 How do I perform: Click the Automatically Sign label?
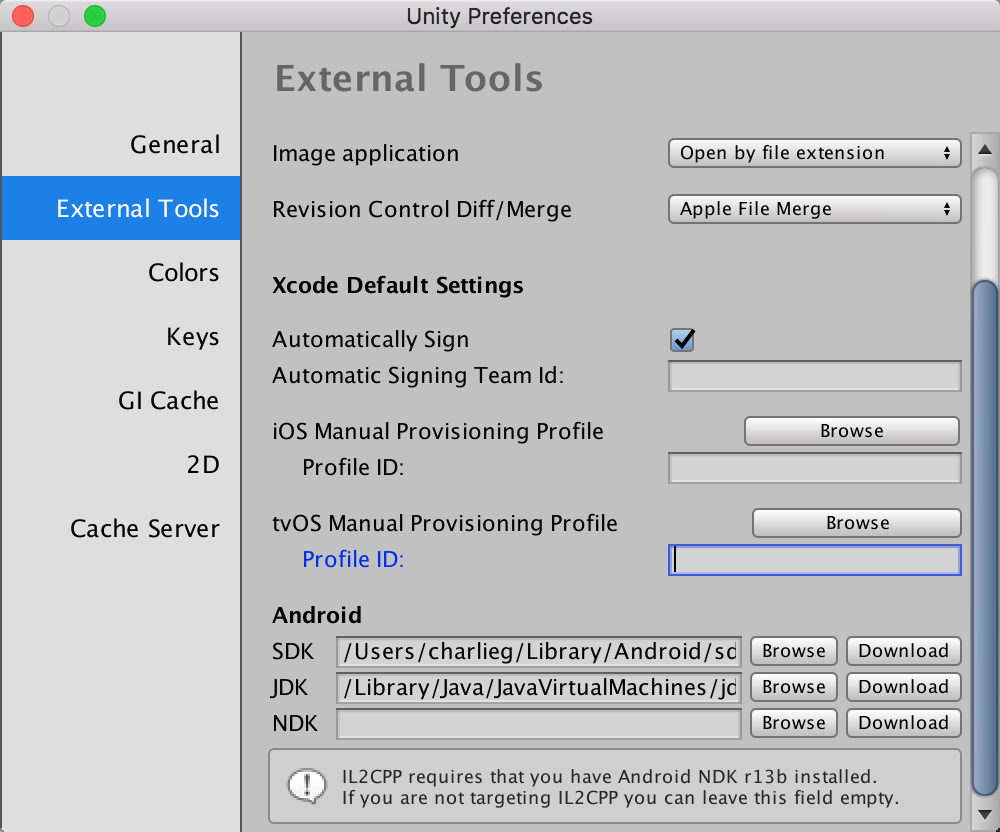click(x=371, y=340)
